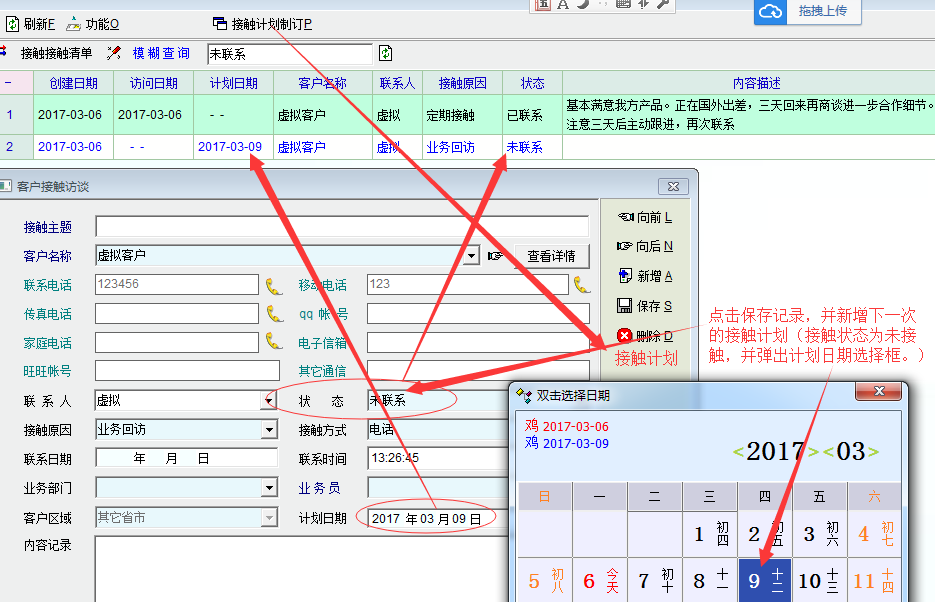Advance the calendar to next month

coord(873,452)
